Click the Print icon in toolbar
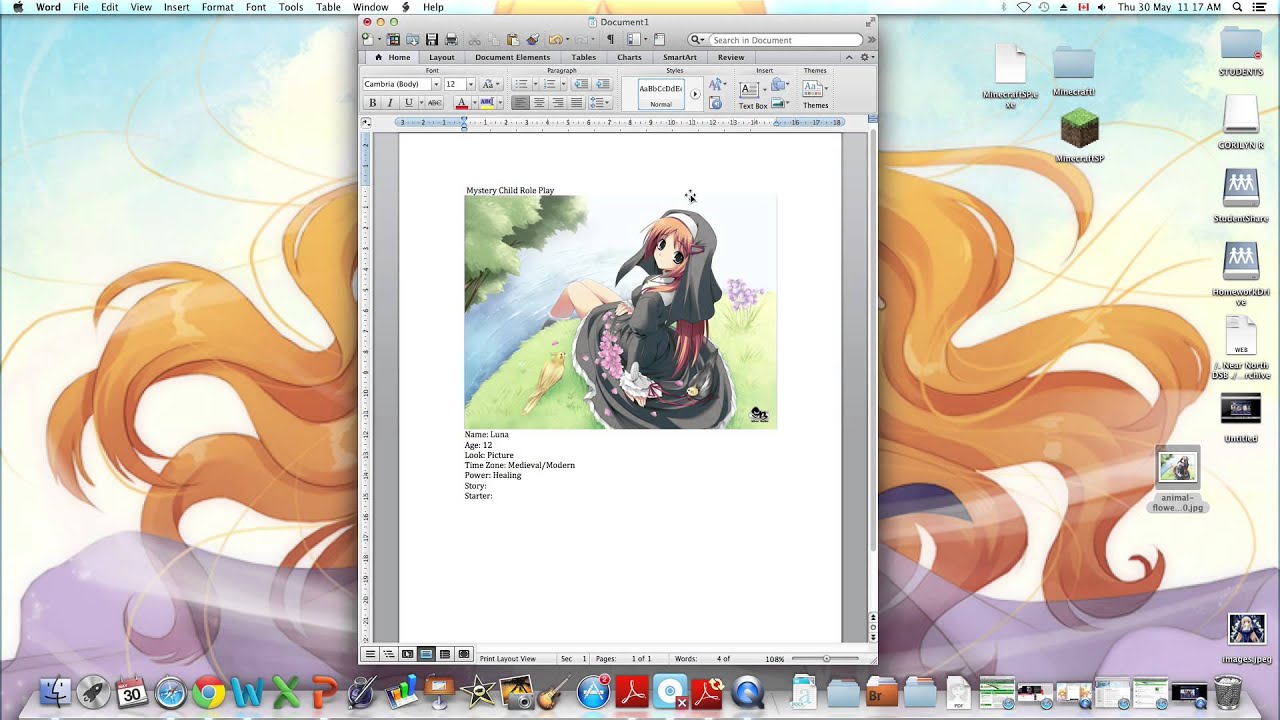1280x720 pixels. 451,39
